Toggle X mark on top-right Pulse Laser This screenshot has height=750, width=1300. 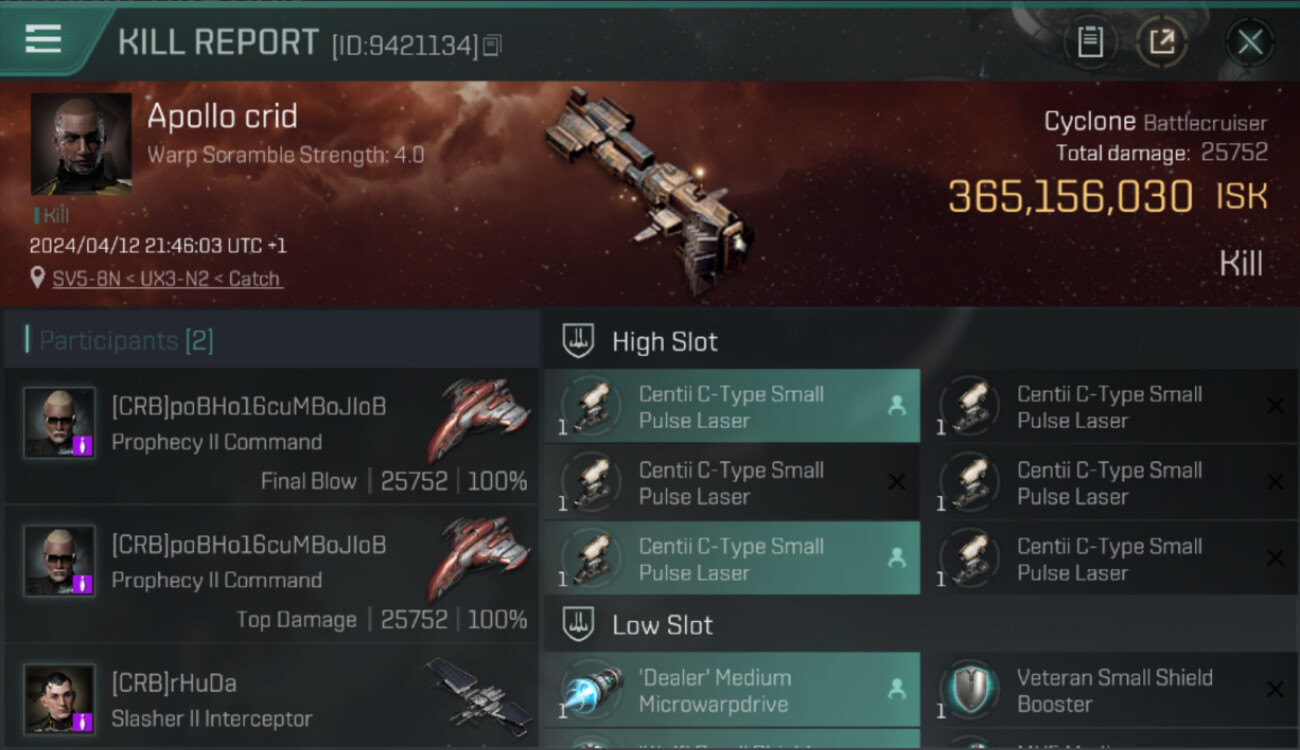[1275, 406]
